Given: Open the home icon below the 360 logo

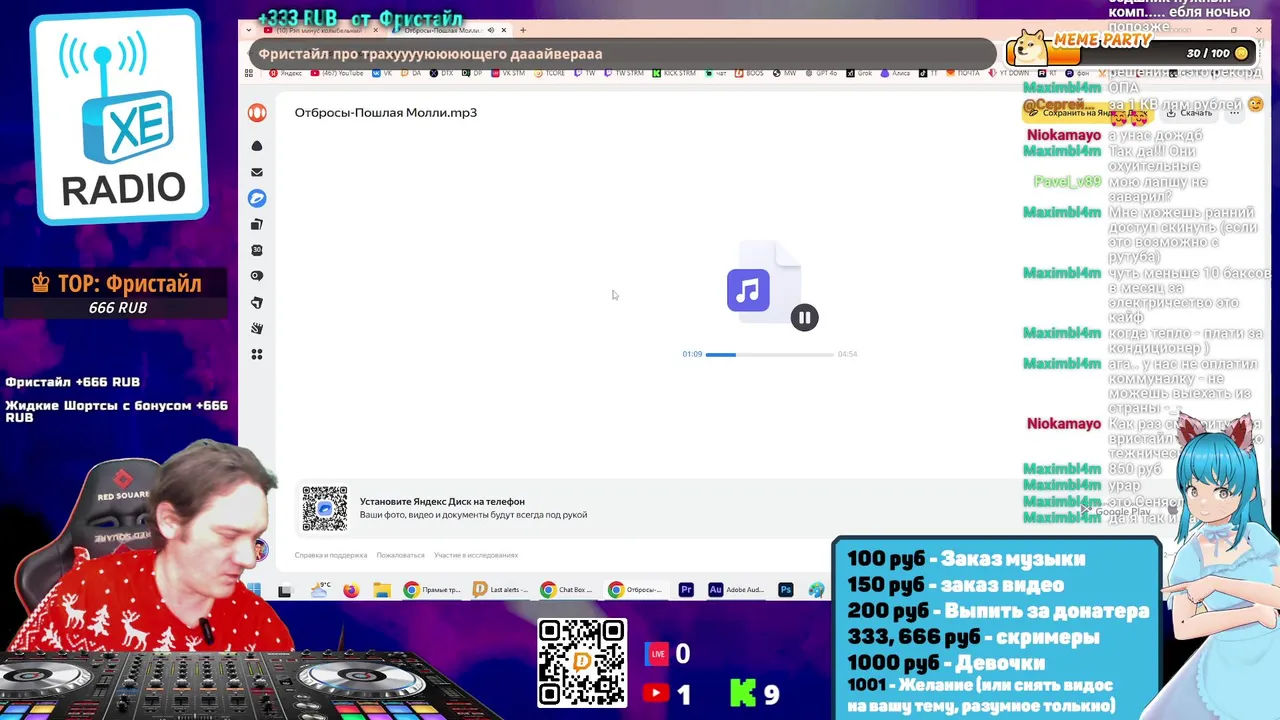Looking at the screenshot, I should (257, 146).
